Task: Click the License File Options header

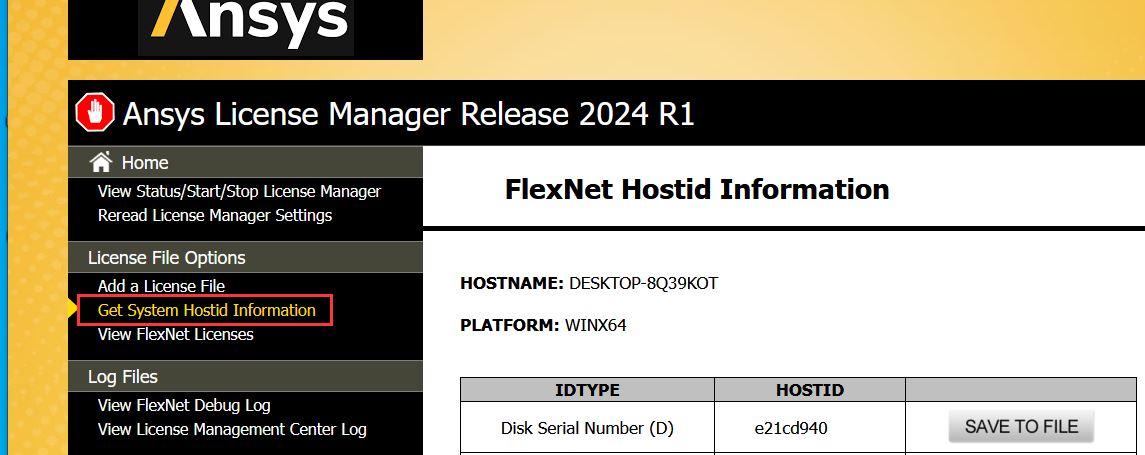Action: tap(166, 257)
